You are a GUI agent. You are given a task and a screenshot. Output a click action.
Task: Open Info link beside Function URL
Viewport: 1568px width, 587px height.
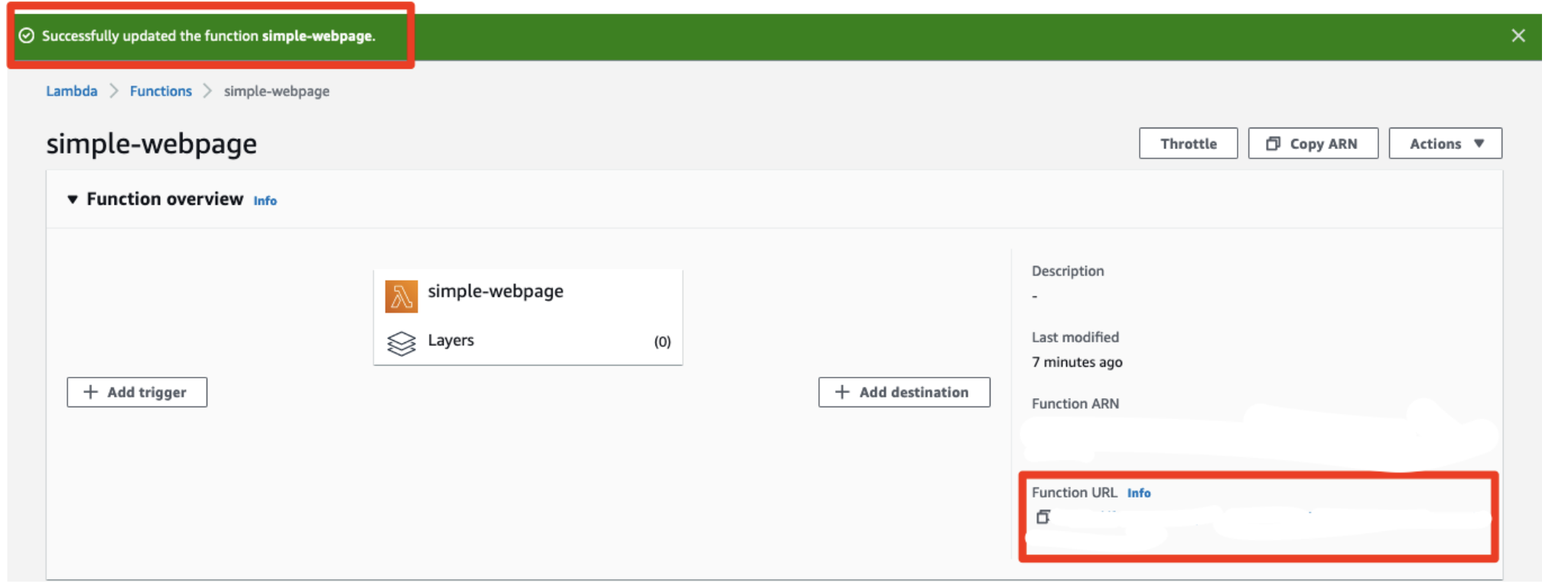(1139, 493)
